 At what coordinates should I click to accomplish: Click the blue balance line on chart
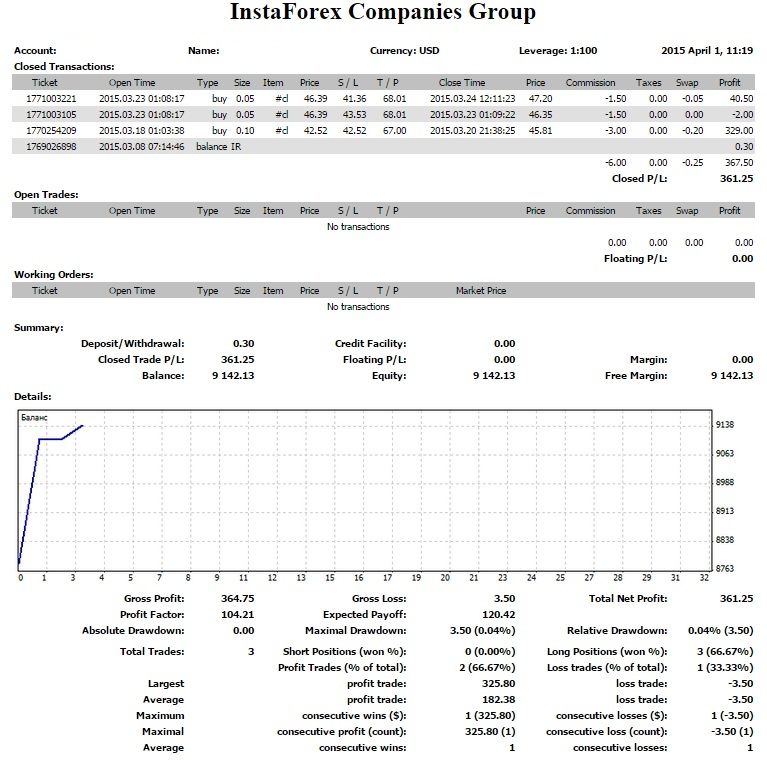pos(50,439)
